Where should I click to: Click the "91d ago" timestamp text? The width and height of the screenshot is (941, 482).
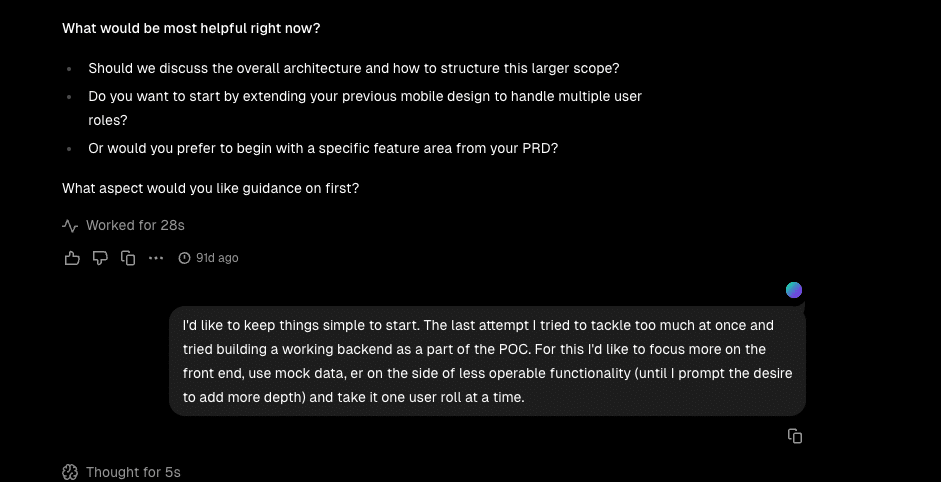(x=217, y=258)
